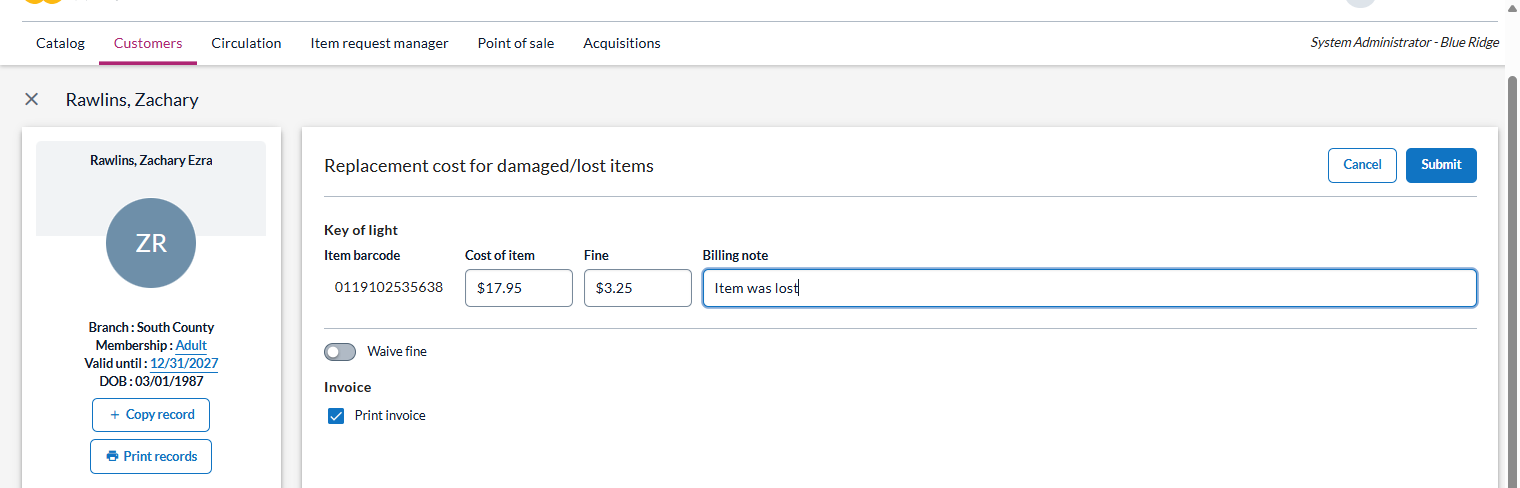Focus the Fine amount field
Viewport: 1520px width, 488px height.
[637, 288]
